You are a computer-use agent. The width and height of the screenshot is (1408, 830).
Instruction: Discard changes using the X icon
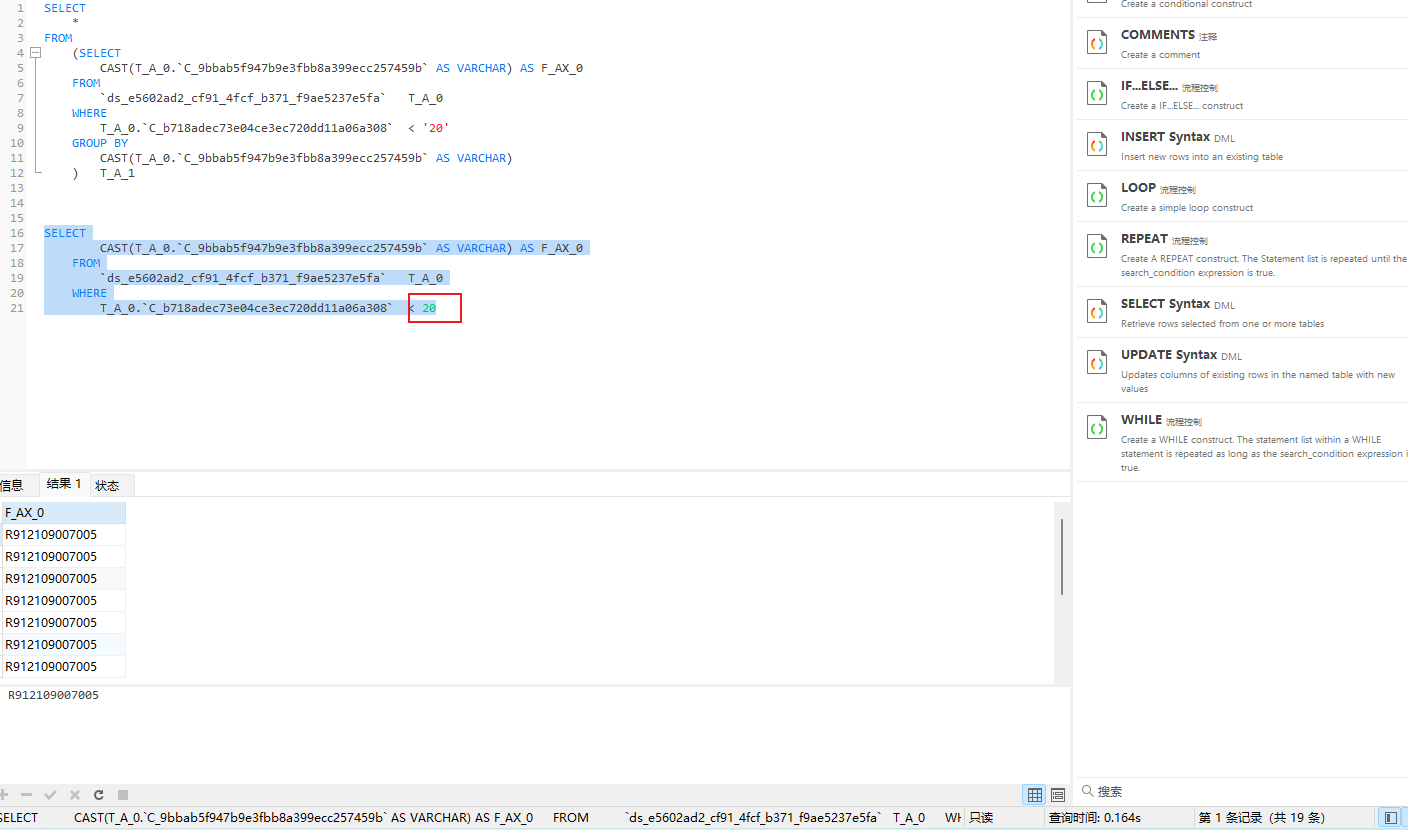click(74, 794)
